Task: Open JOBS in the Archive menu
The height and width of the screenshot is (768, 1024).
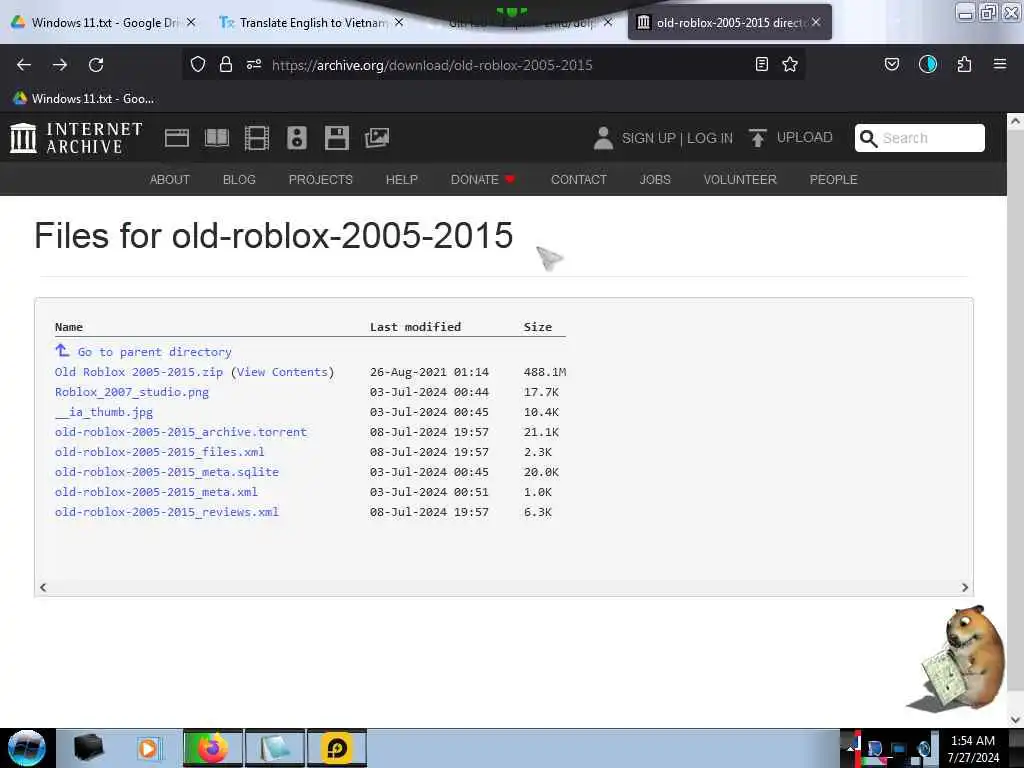Action: tap(655, 180)
